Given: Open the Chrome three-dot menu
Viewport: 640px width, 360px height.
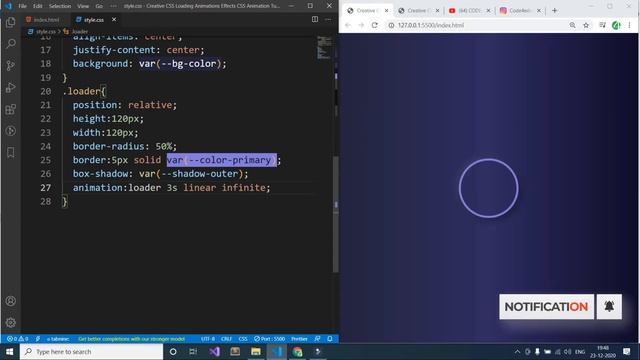Looking at the screenshot, I should coord(629,25).
